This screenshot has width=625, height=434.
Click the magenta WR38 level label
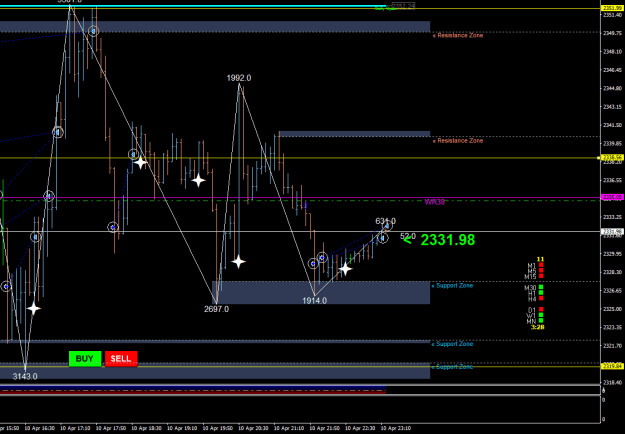[434, 202]
